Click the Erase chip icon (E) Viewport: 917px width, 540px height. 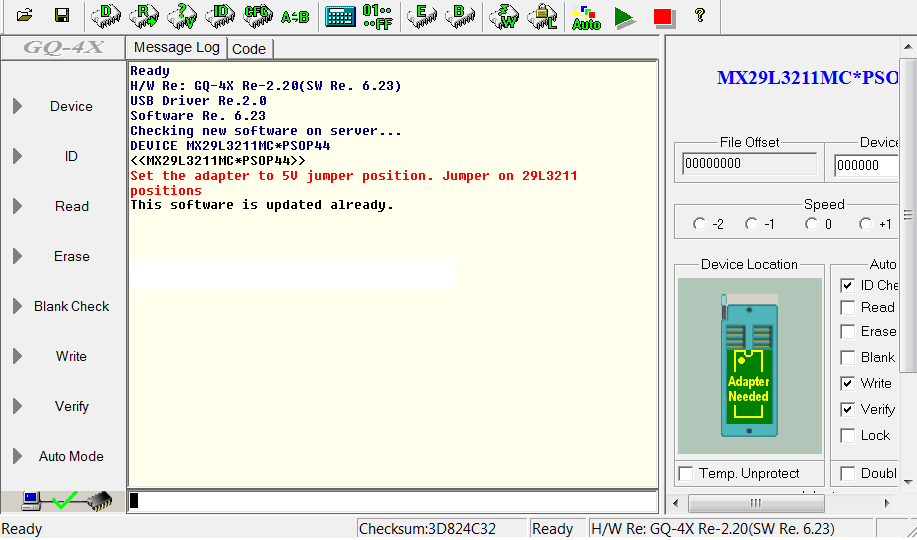point(422,16)
